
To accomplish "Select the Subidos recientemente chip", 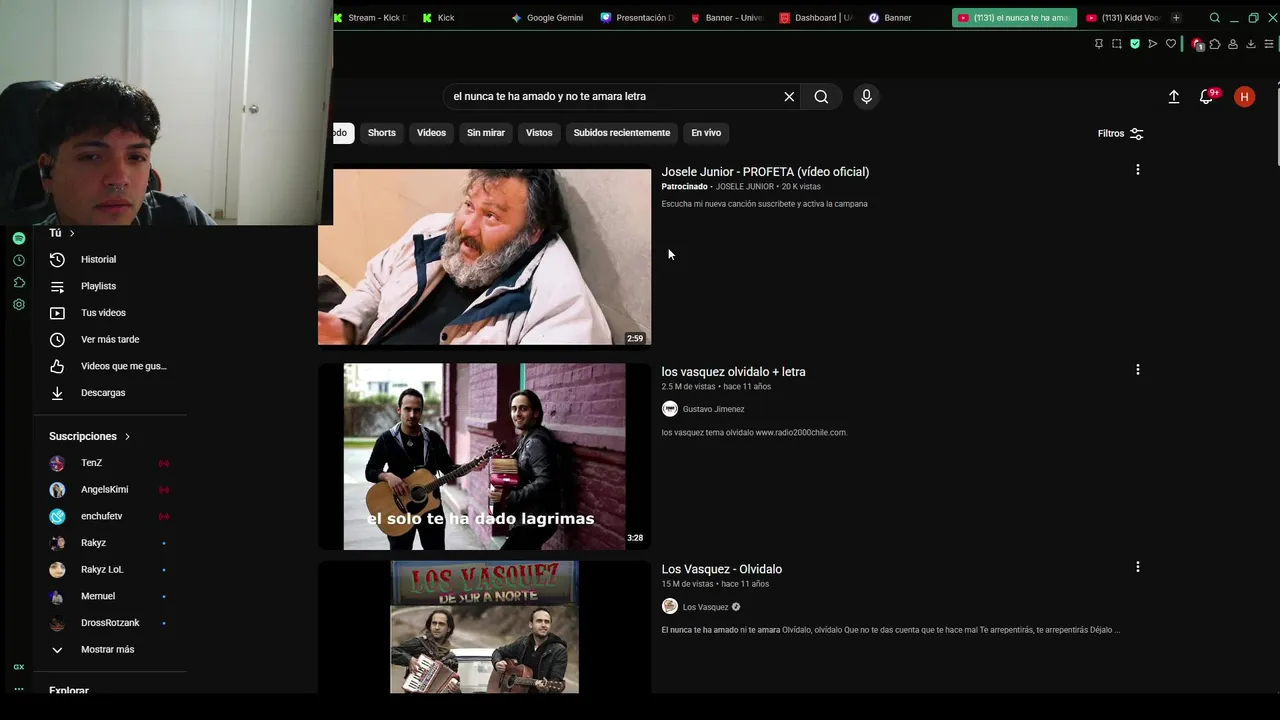I will click(x=622, y=133).
